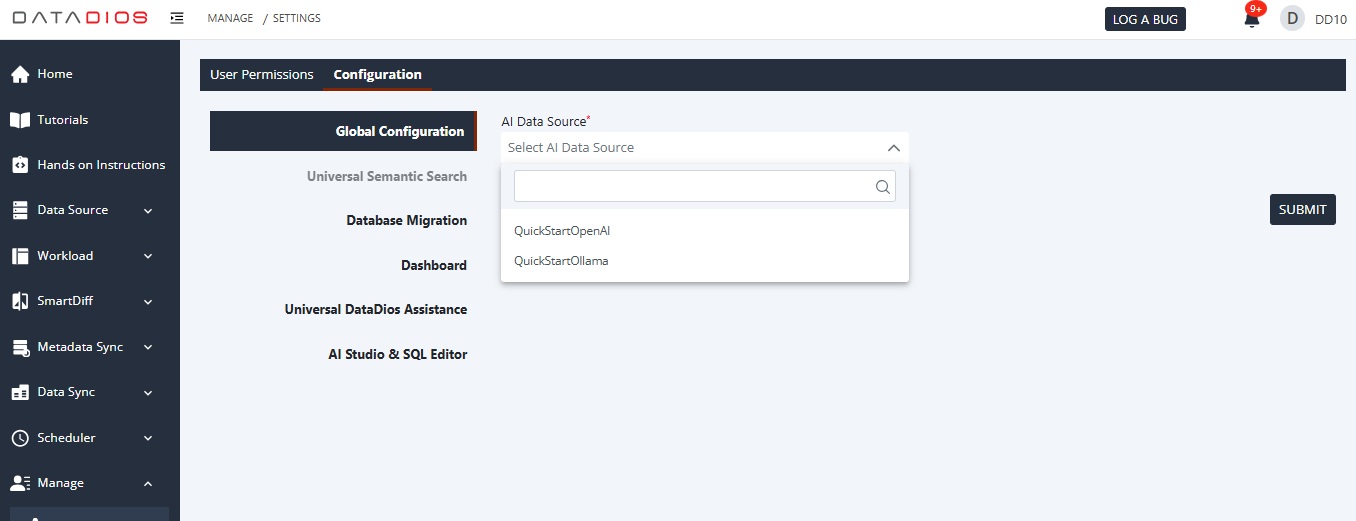
Task: Click the SmartDiff icon in sidebar
Action: tap(19, 301)
